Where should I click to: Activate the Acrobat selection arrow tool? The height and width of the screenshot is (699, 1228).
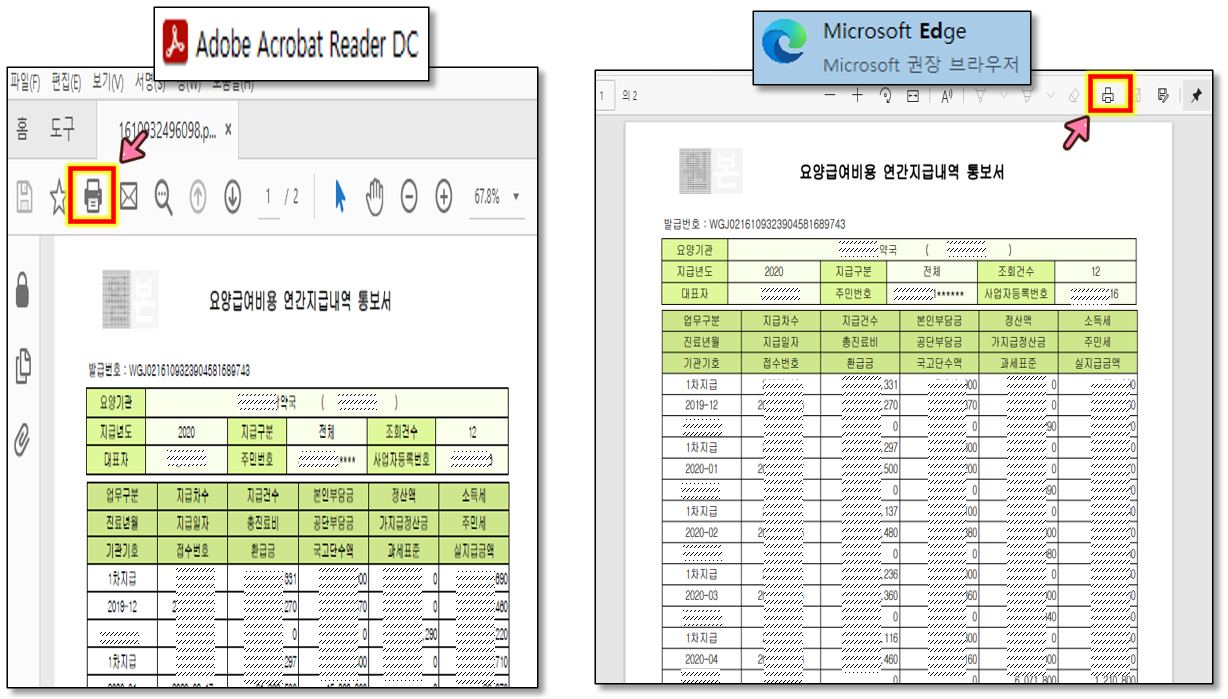[x=340, y=198]
